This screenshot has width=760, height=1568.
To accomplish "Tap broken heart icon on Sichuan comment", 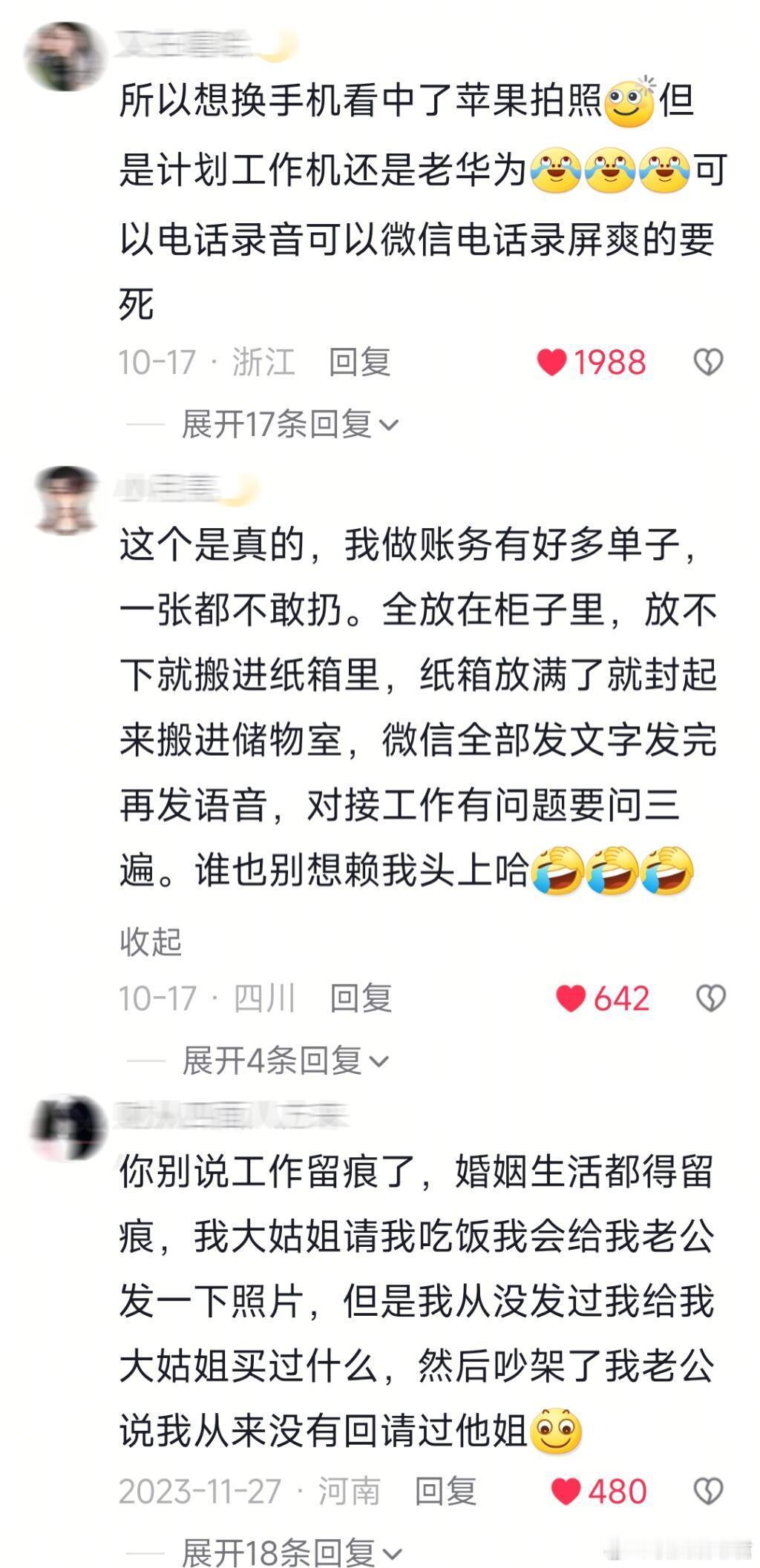I will [x=710, y=998].
